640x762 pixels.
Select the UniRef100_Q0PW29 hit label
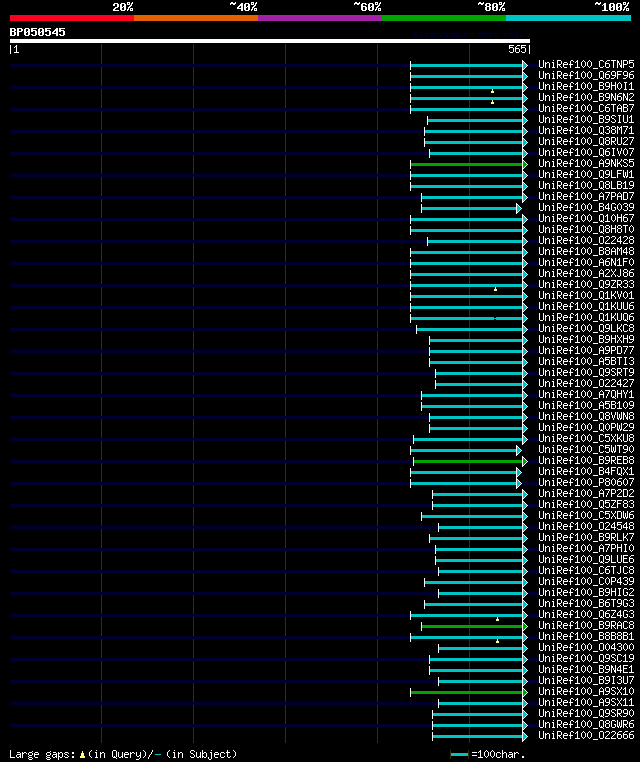click(586, 427)
